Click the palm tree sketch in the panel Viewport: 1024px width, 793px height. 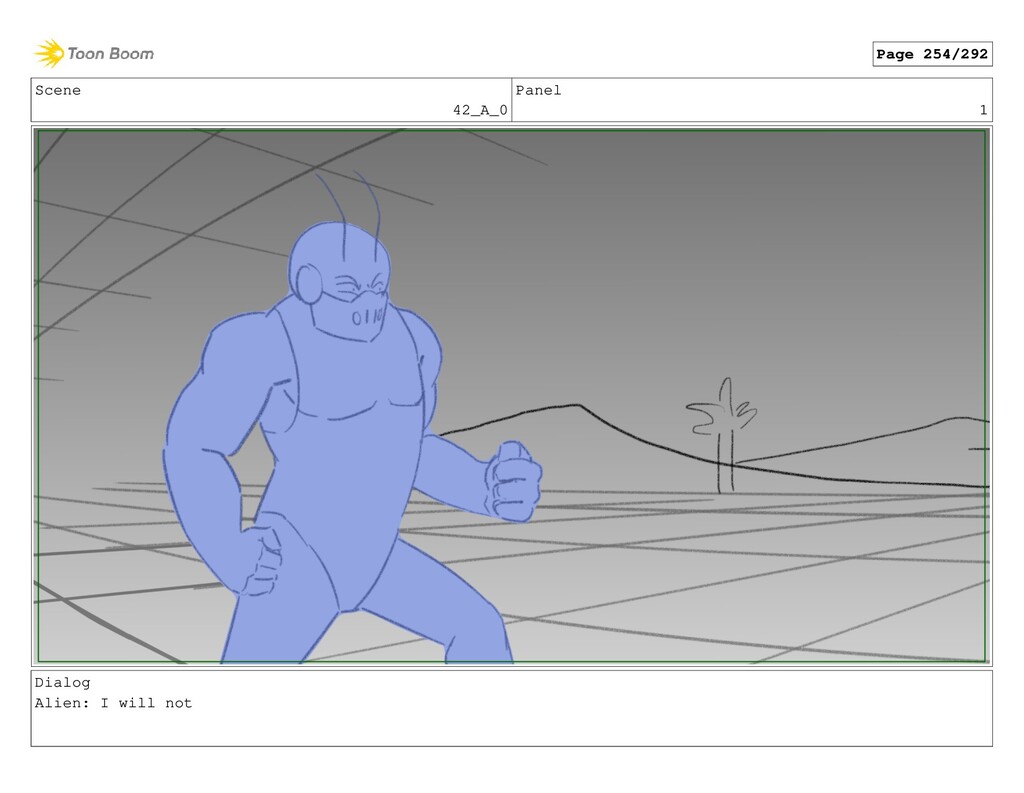coord(722,435)
